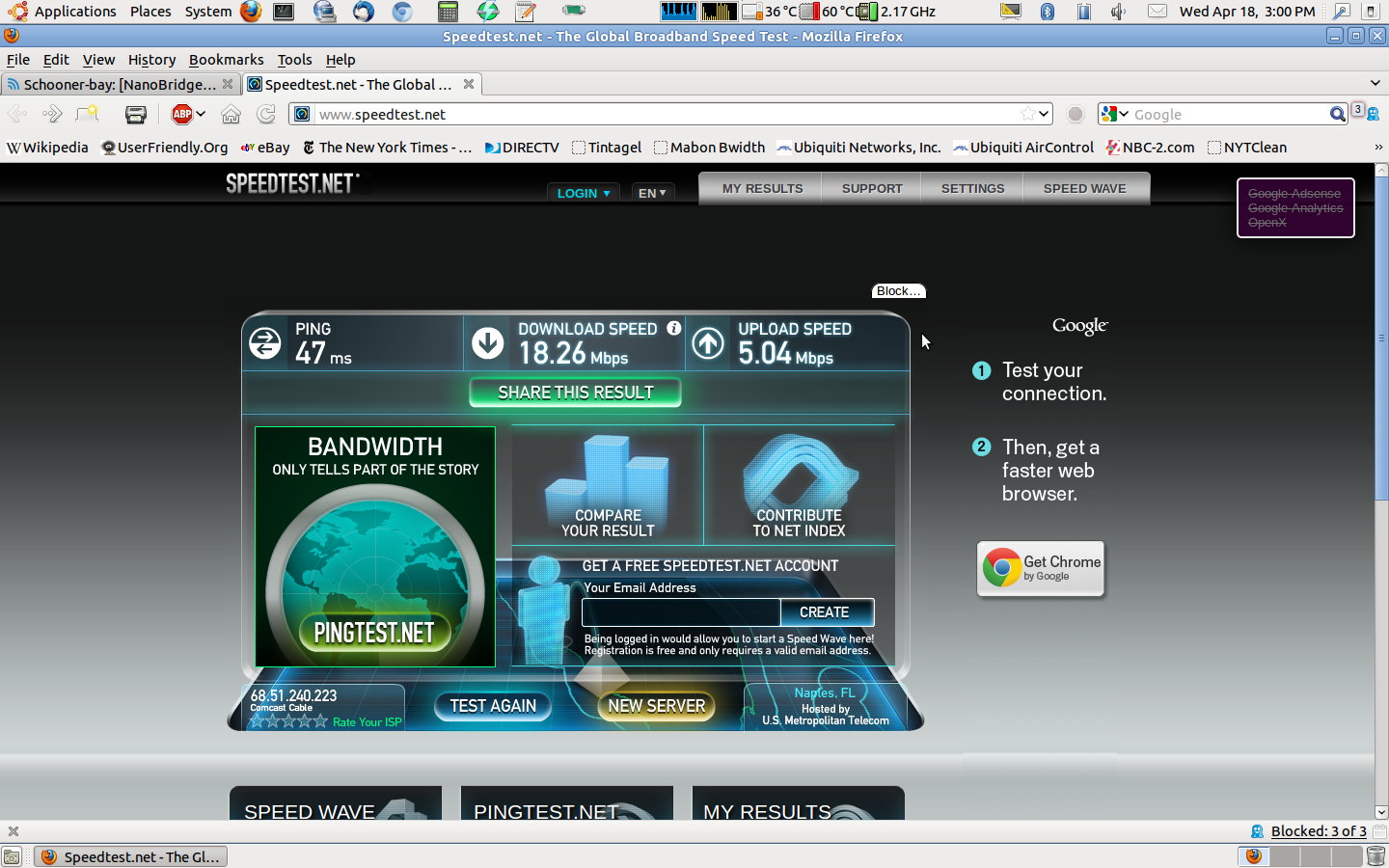Reload the page with the refresh icon

point(266,114)
